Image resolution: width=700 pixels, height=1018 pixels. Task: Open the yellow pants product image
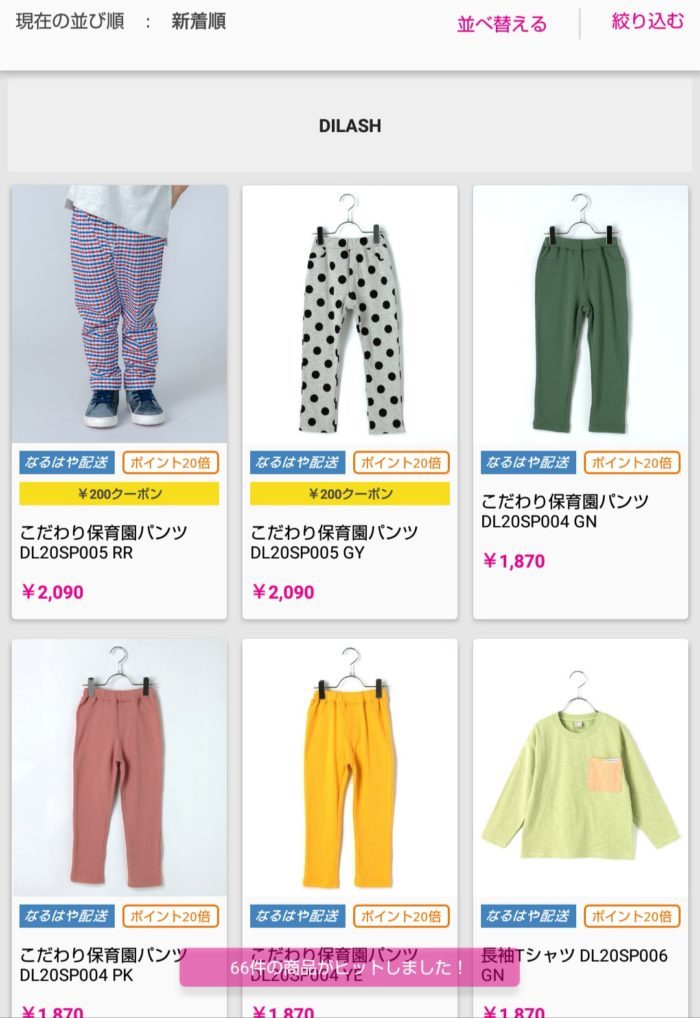pyautogui.click(x=350, y=767)
